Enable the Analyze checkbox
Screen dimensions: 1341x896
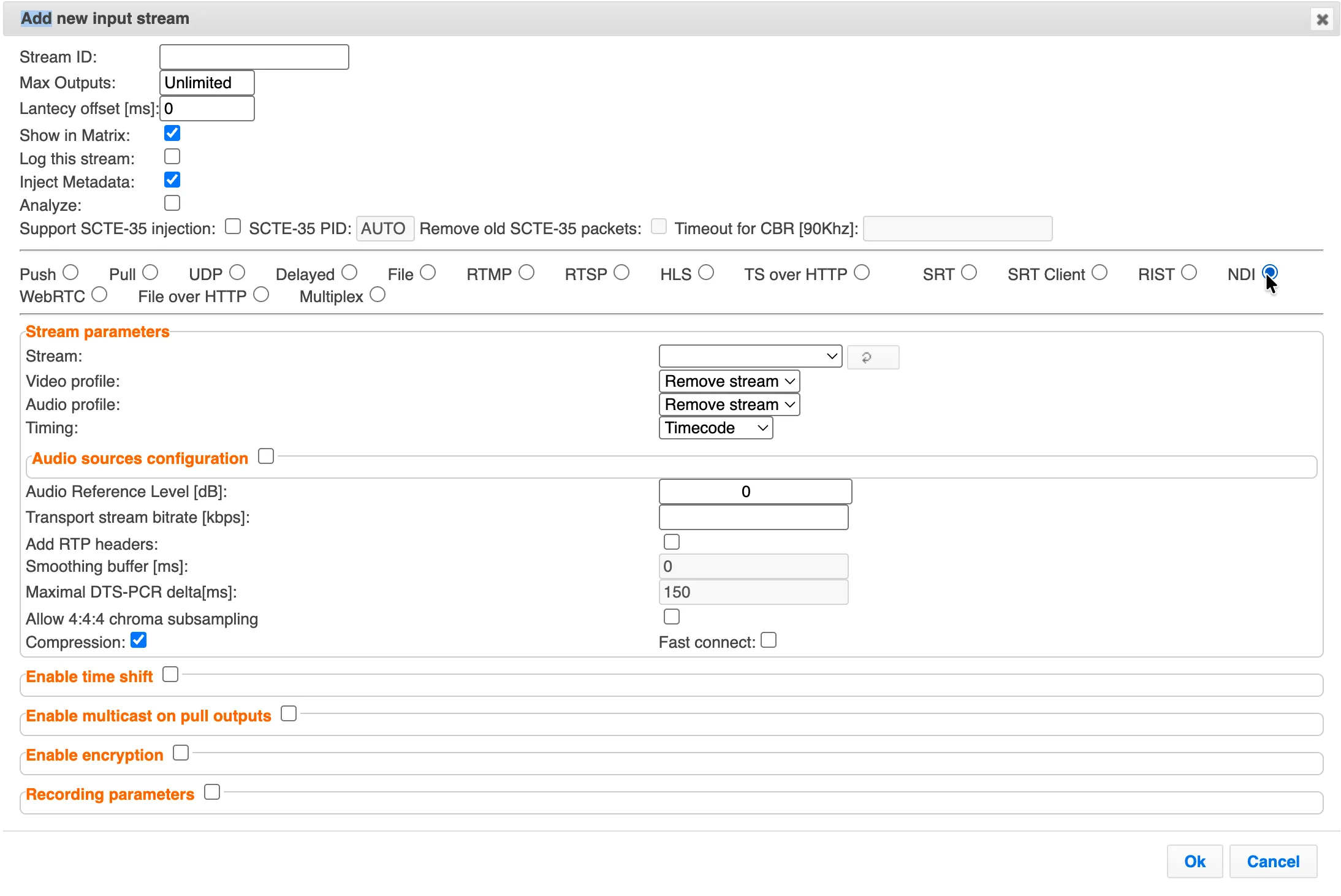[x=172, y=203]
